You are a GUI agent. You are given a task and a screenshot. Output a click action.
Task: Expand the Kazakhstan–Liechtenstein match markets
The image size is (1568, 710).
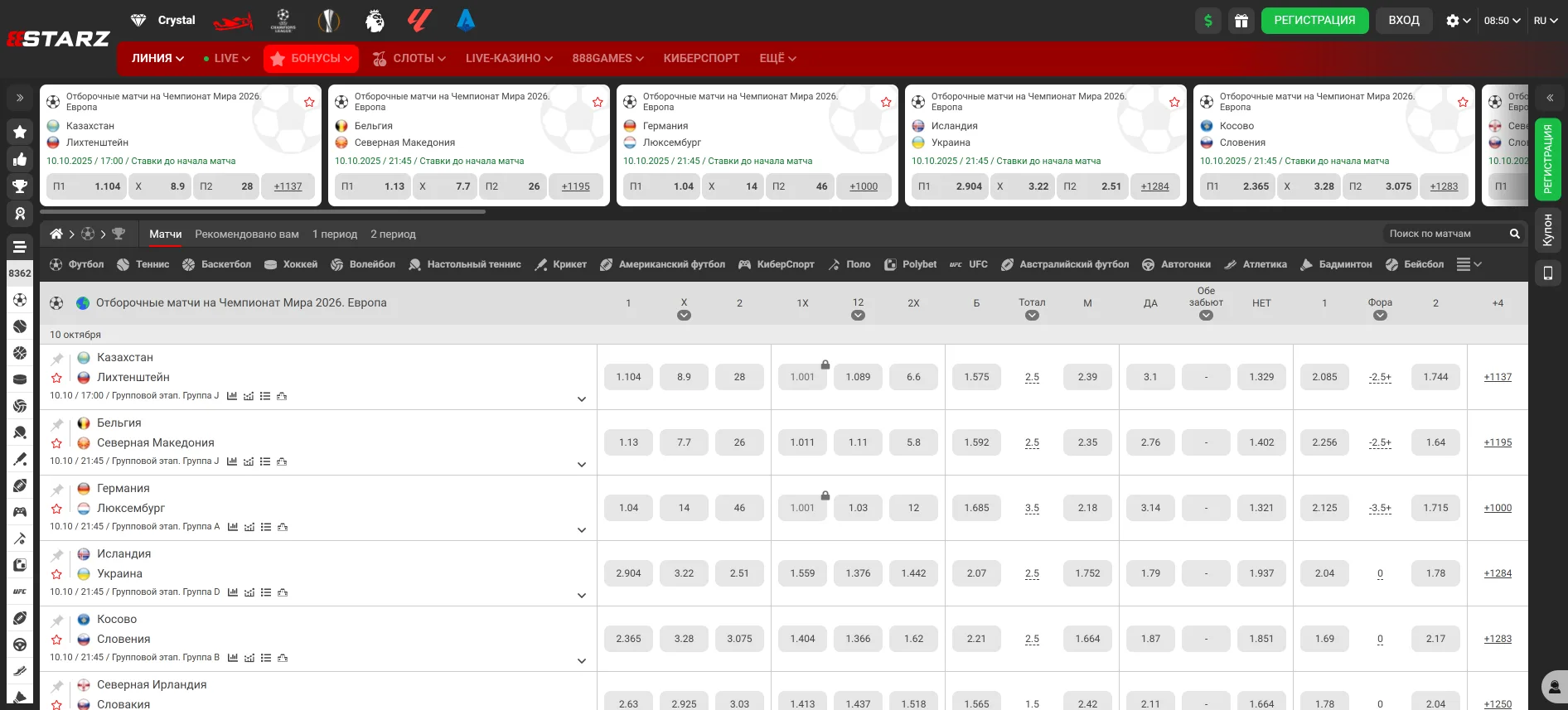[x=581, y=399]
